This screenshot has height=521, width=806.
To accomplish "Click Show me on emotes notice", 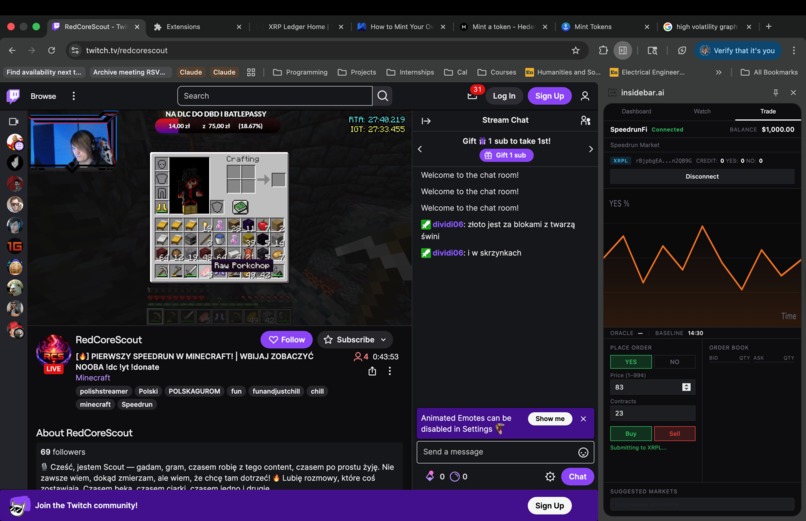I will (x=549, y=419).
